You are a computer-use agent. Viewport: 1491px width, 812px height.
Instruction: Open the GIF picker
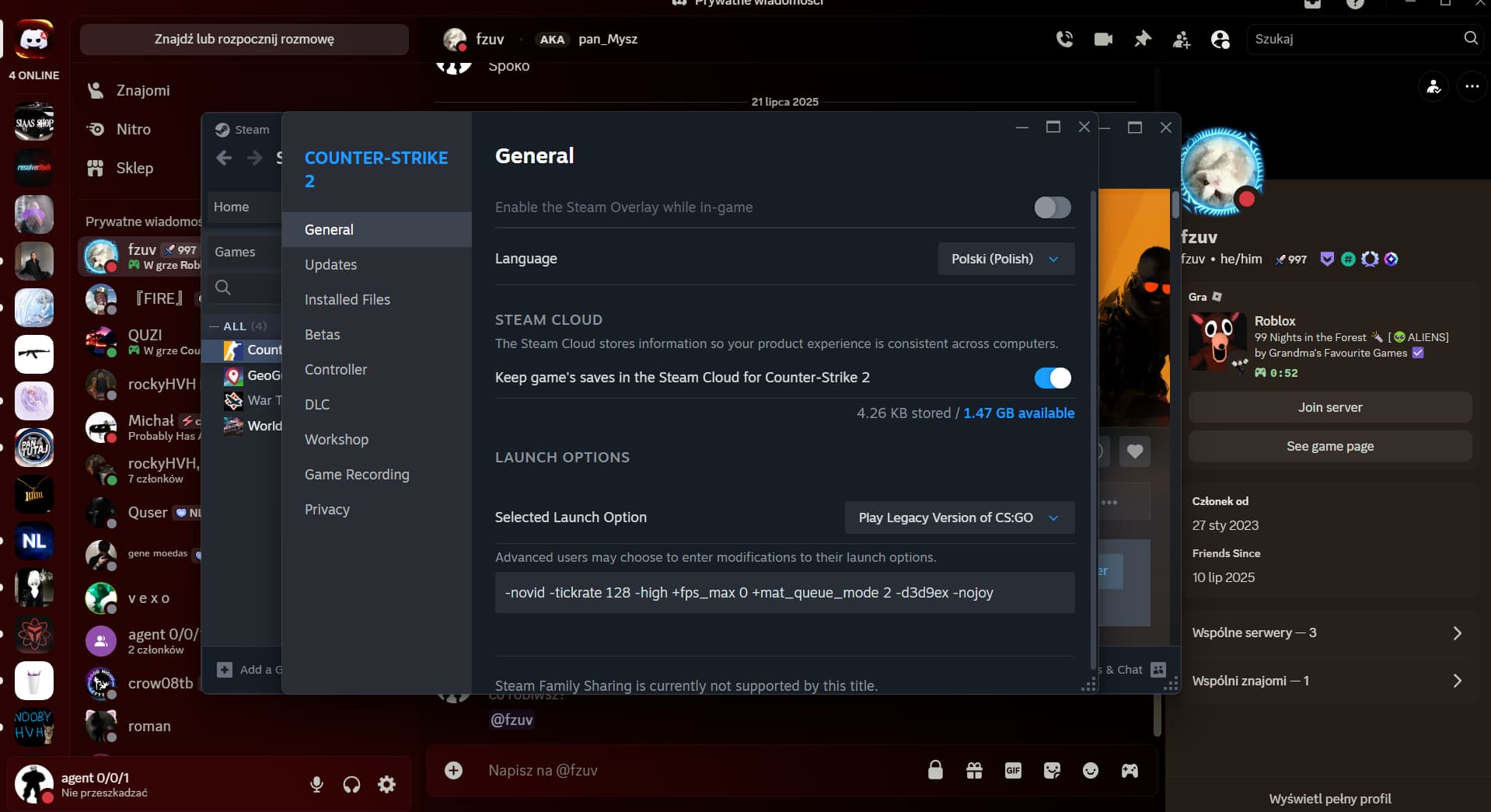1013,770
